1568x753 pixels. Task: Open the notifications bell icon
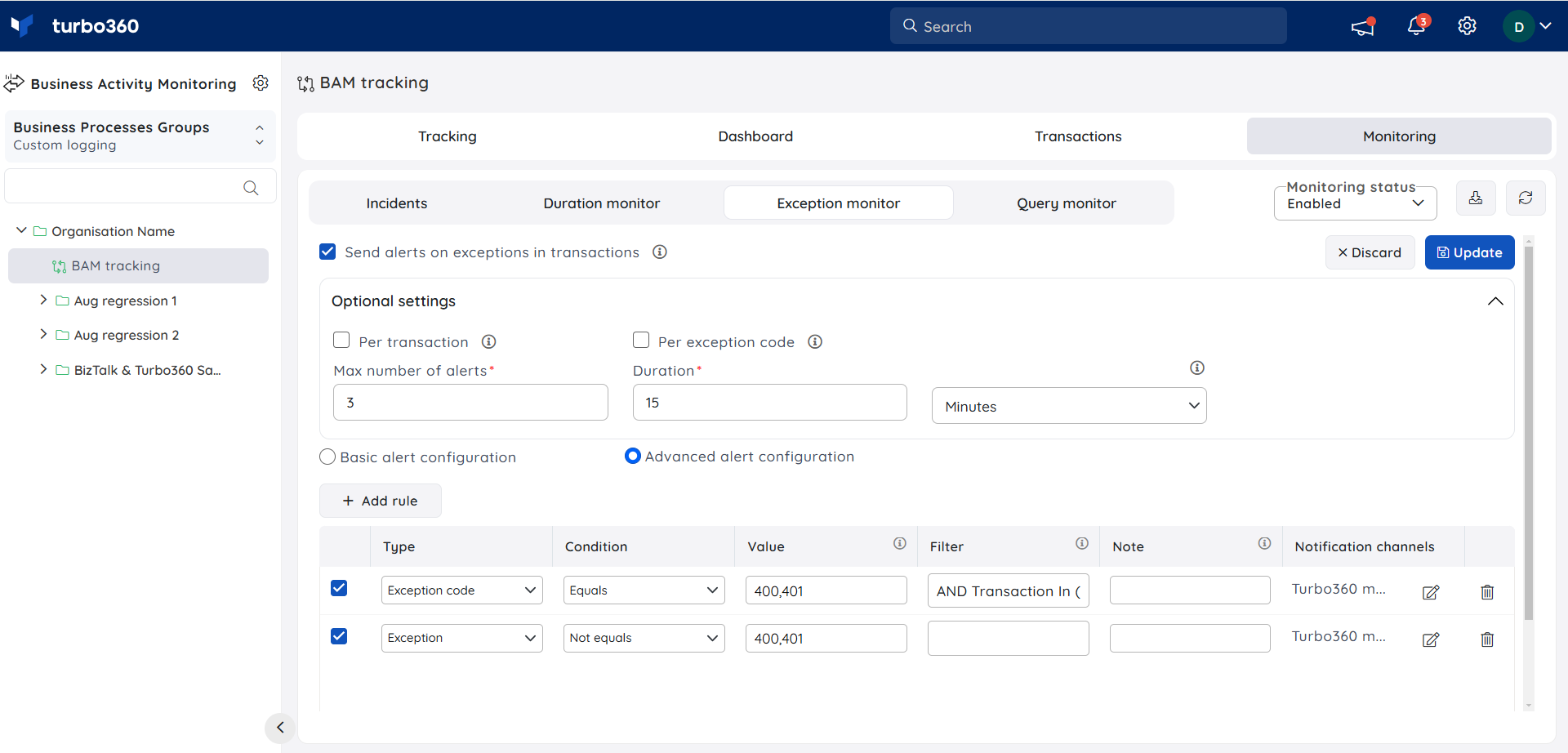coord(1417,26)
